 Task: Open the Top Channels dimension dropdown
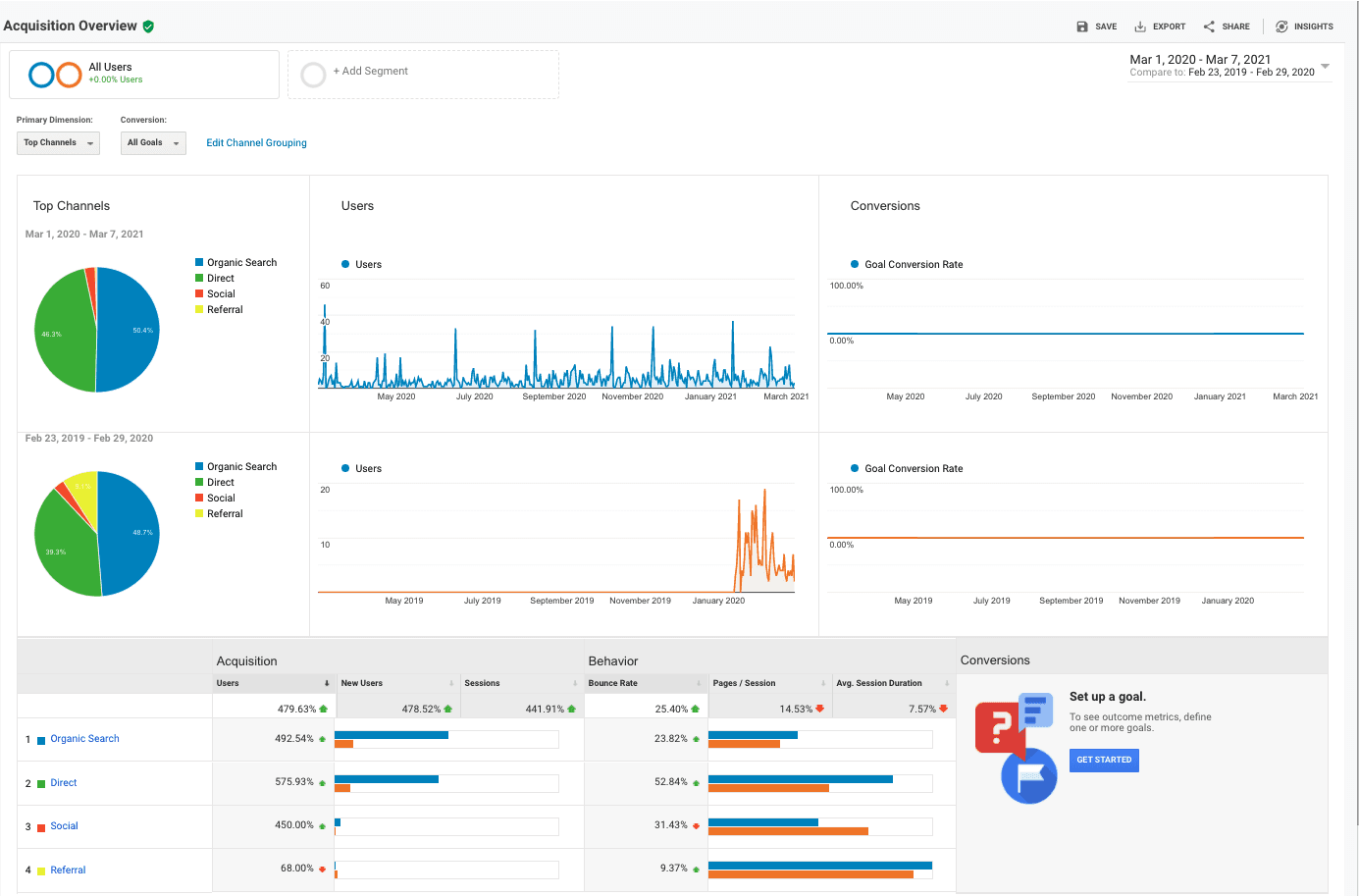[x=58, y=143]
